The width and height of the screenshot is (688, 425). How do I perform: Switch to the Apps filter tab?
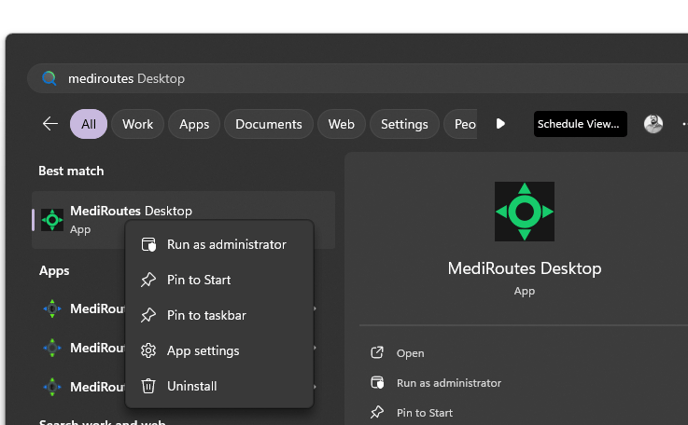[x=194, y=124]
